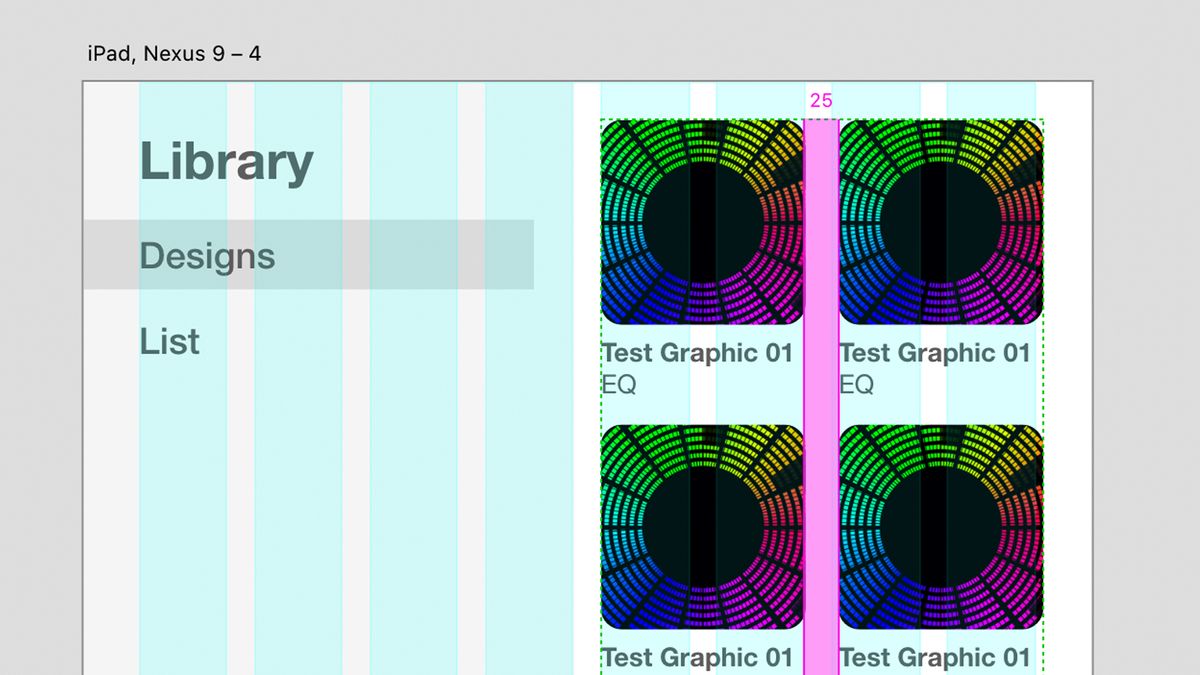Select the bottom-right circular spectrum icon
This screenshot has height=675, width=1200.
940,525
